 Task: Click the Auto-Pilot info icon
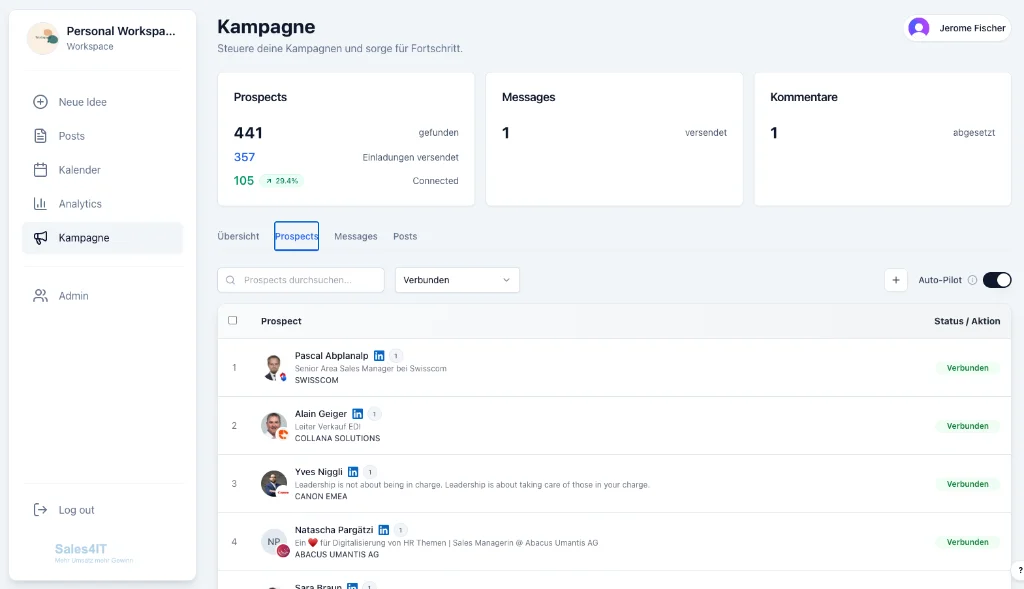(972, 280)
